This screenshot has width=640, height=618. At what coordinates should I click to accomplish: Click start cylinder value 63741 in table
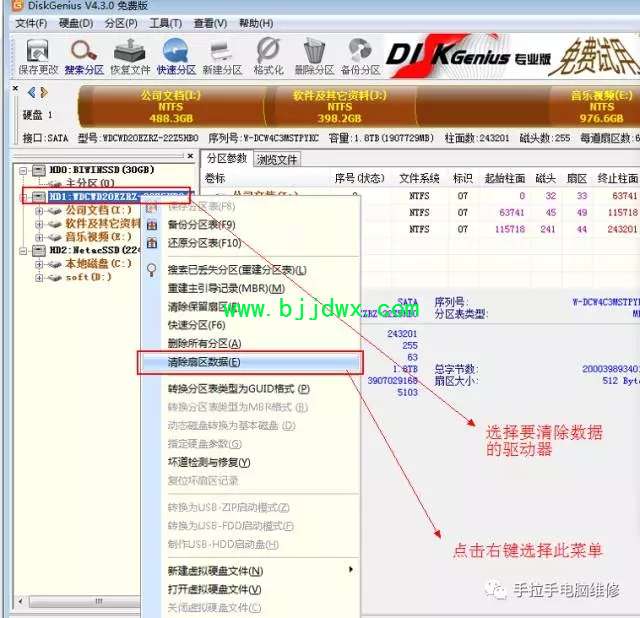click(512, 212)
